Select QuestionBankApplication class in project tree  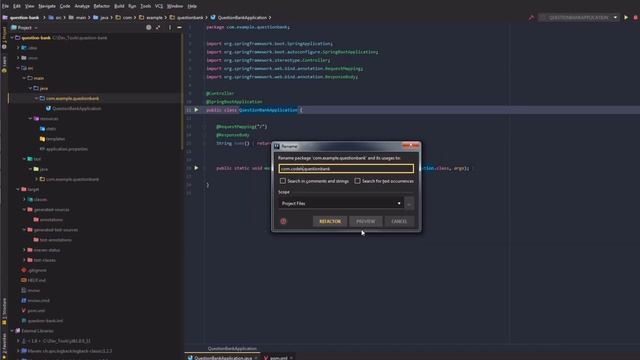[76, 109]
